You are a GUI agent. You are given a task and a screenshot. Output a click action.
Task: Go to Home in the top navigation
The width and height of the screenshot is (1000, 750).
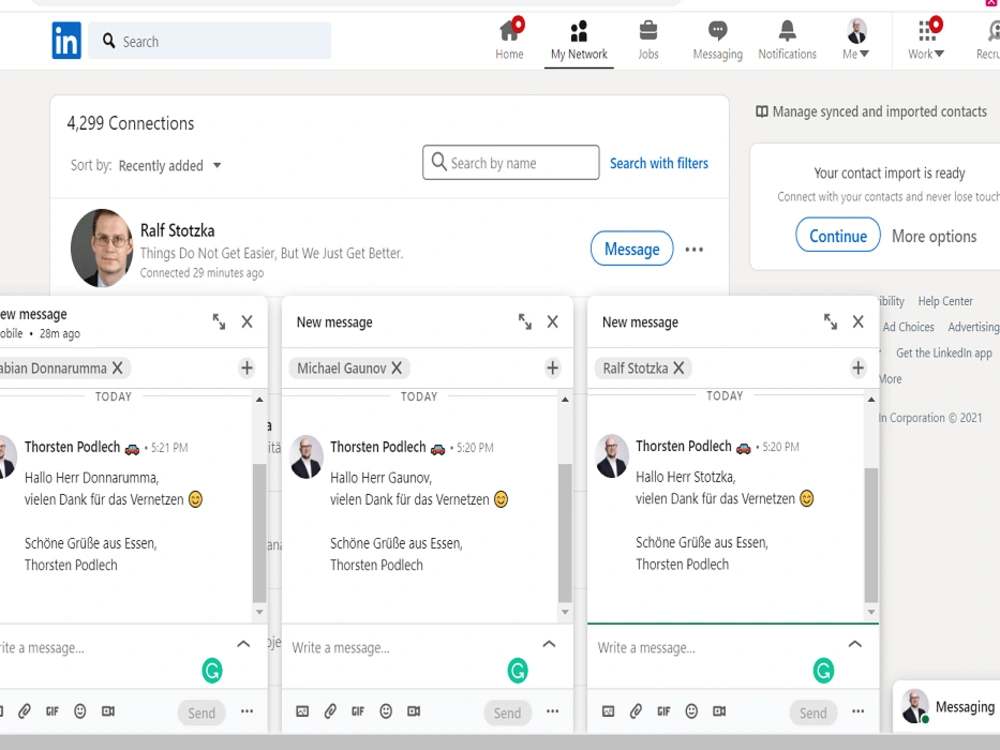[510, 40]
